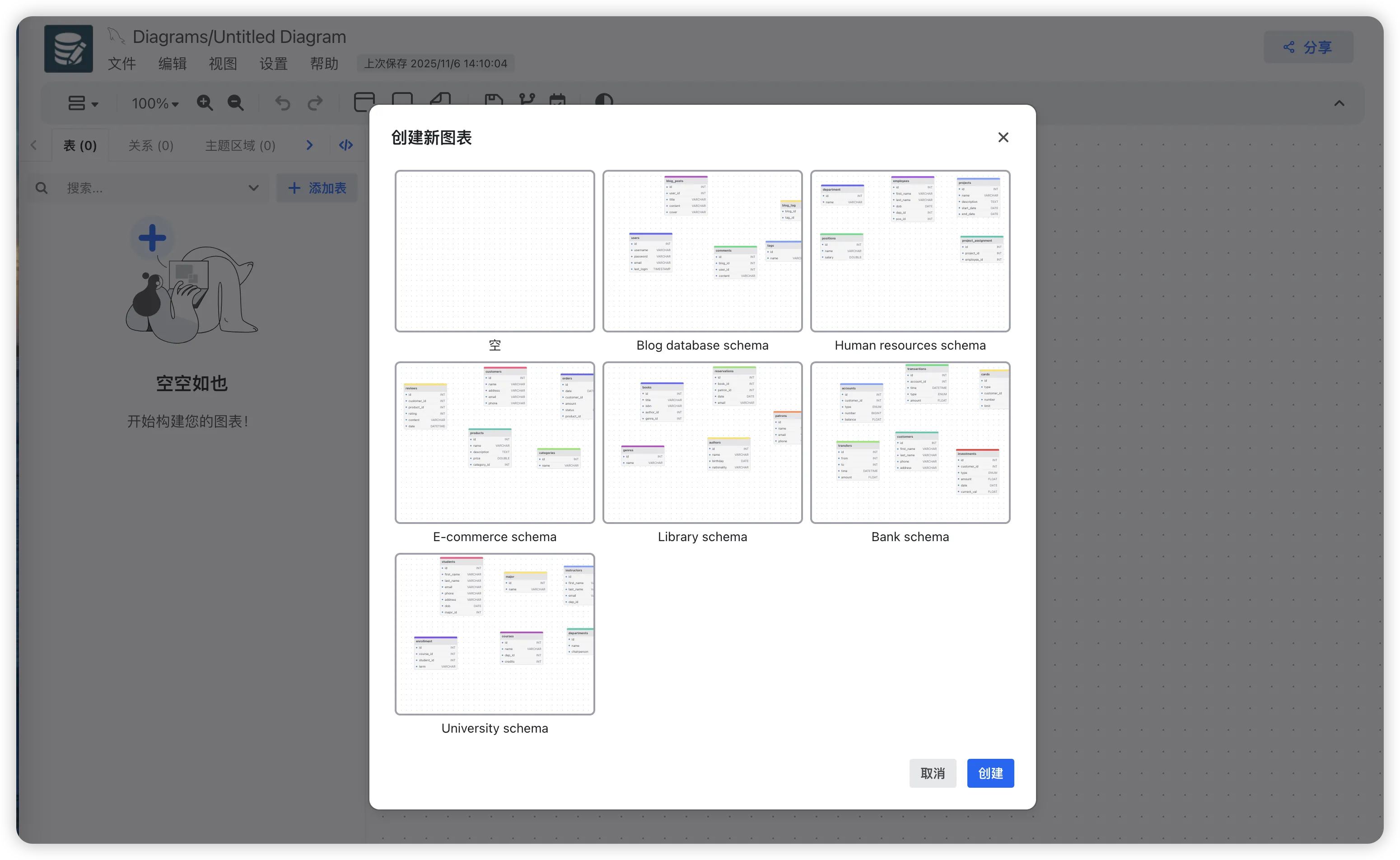Image resolution: width=1400 pixels, height=860 pixels.
Task: Collapse the toolbar with the up chevron
Action: tap(1339, 103)
